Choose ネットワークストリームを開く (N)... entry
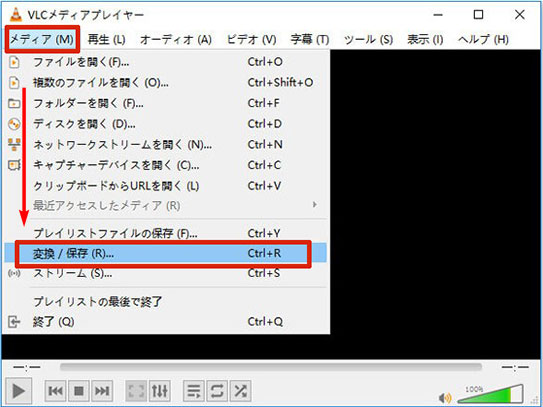 [166, 144]
